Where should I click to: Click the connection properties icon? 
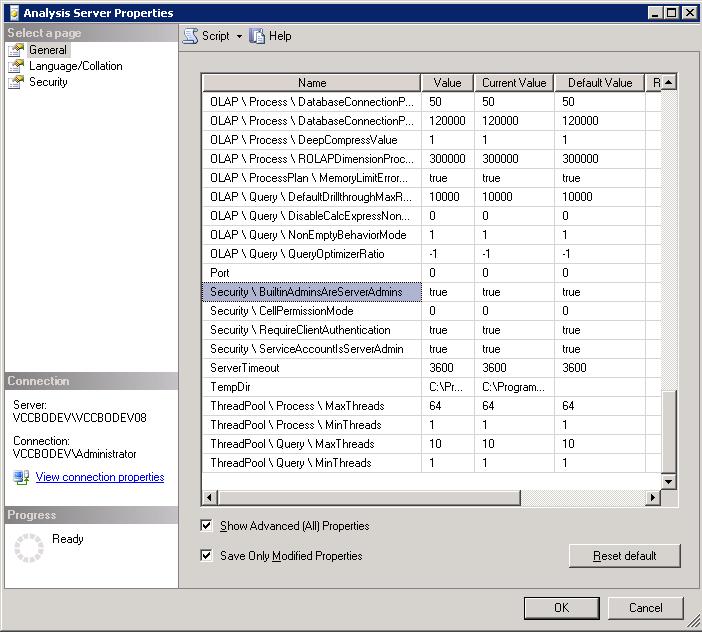pos(21,478)
